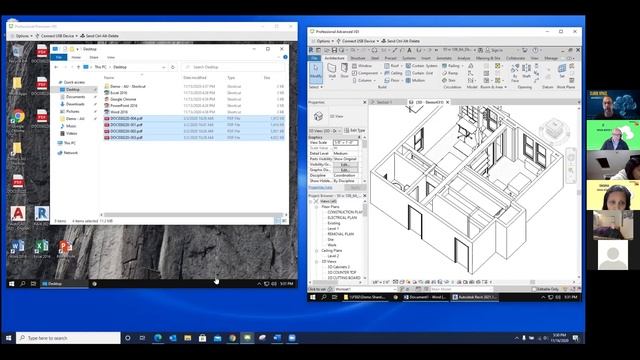Choose the Ceiling tool in Build panel
This screenshot has width=640, height=360.
(x=393, y=73)
